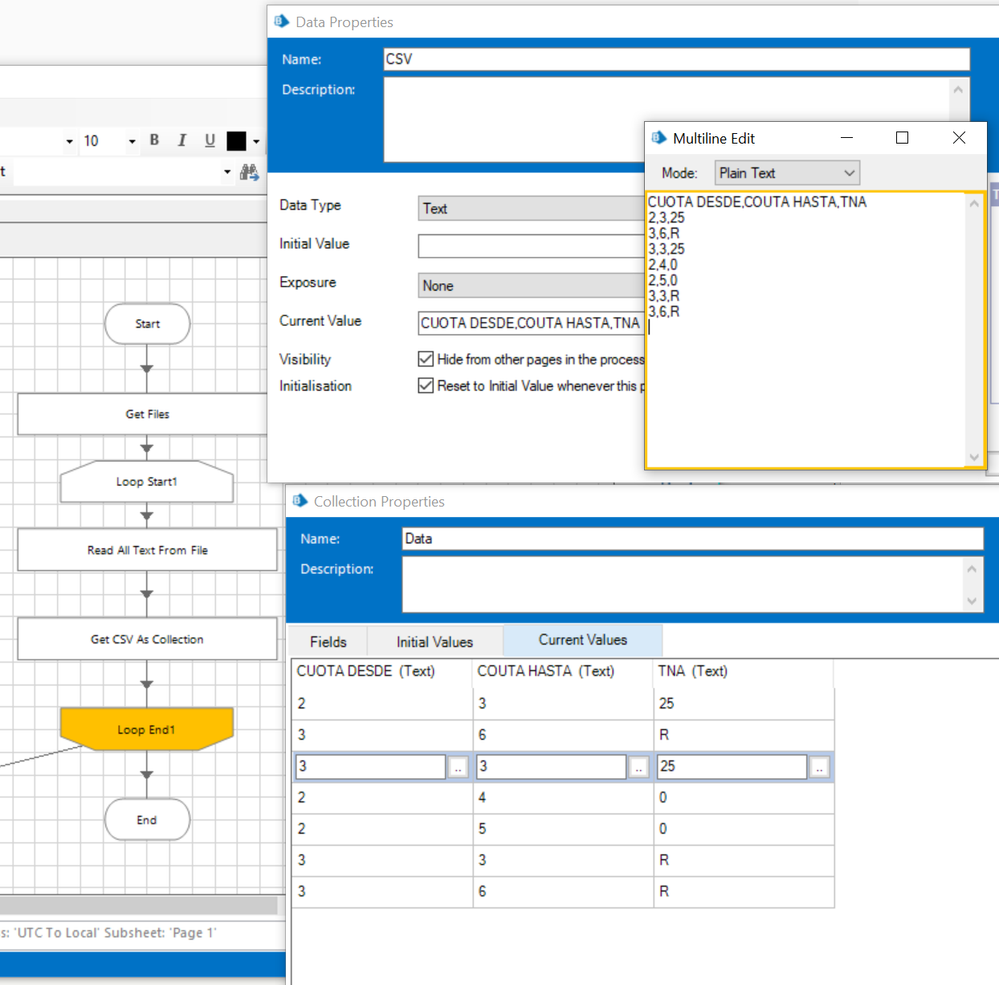Toggle bold text formatting
Viewport: 999px width, 985px height.
point(154,141)
